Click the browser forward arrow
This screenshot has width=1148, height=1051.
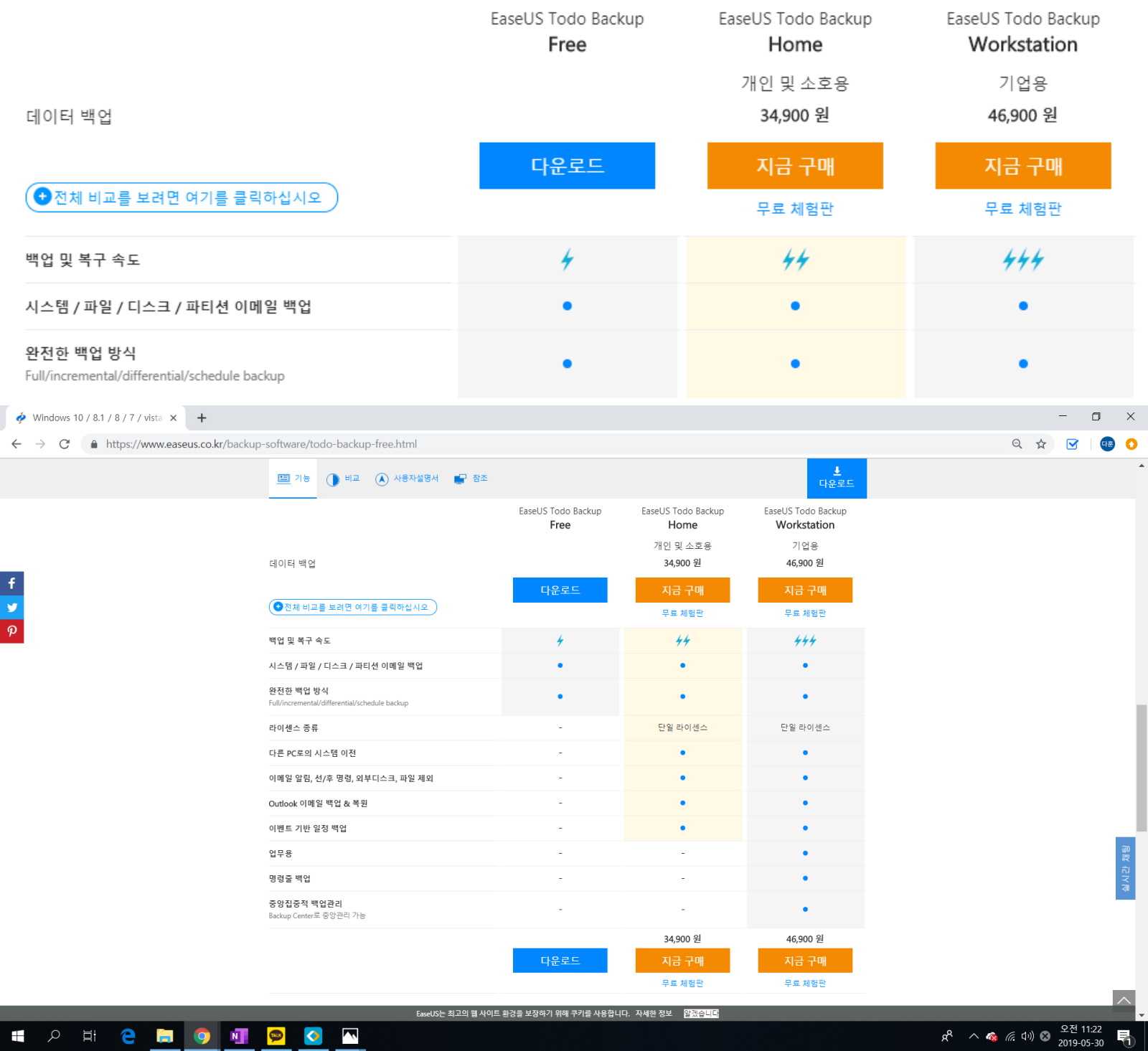click(x=41, y=444)
